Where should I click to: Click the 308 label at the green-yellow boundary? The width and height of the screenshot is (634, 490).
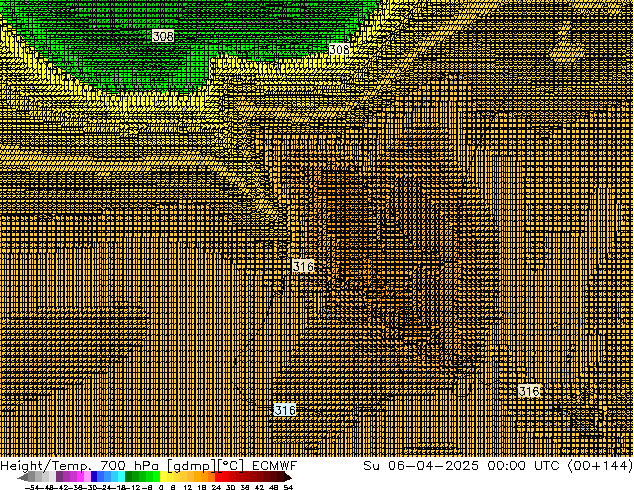tap(339, 49)
